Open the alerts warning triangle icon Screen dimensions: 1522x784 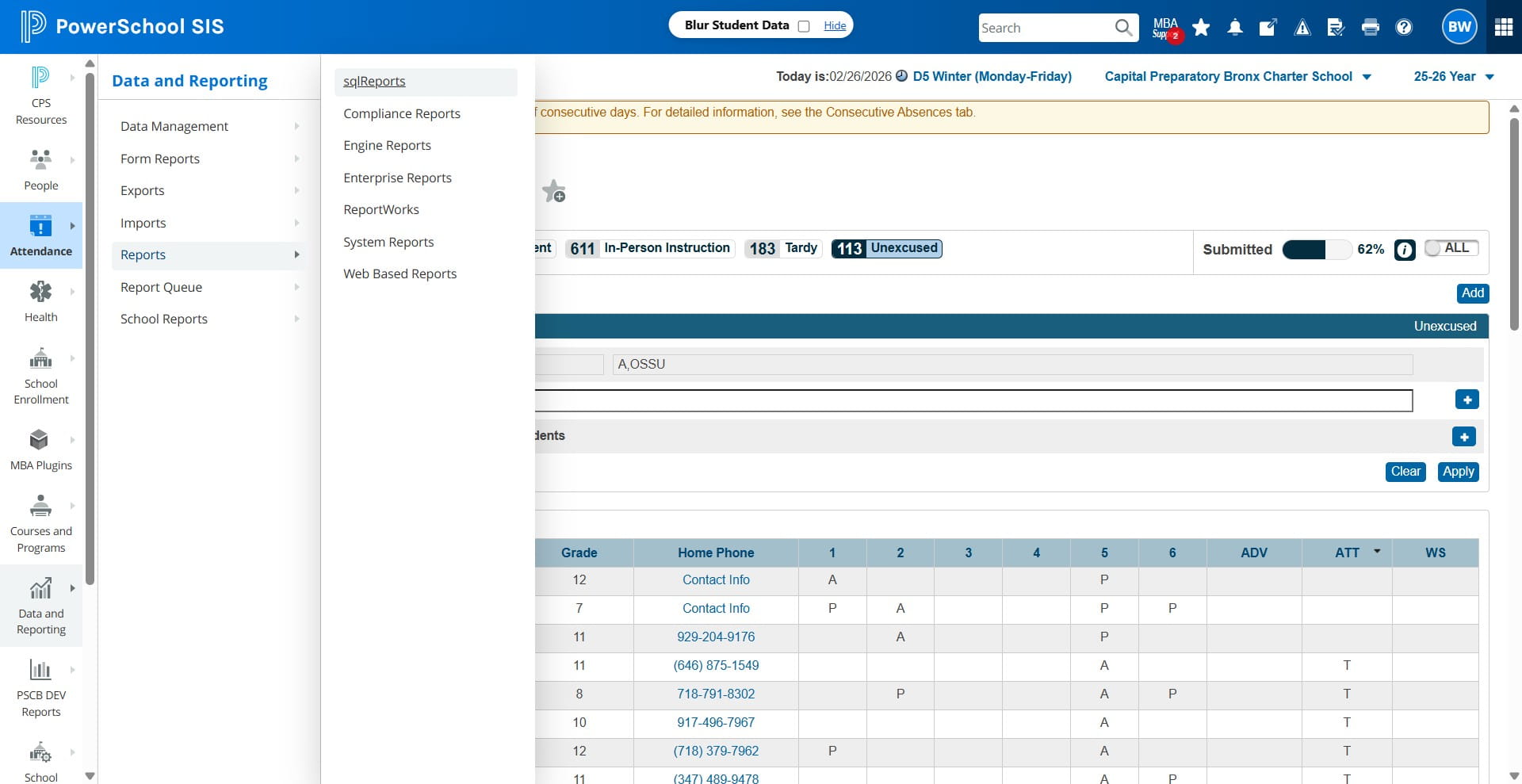tap(1302, 28)
